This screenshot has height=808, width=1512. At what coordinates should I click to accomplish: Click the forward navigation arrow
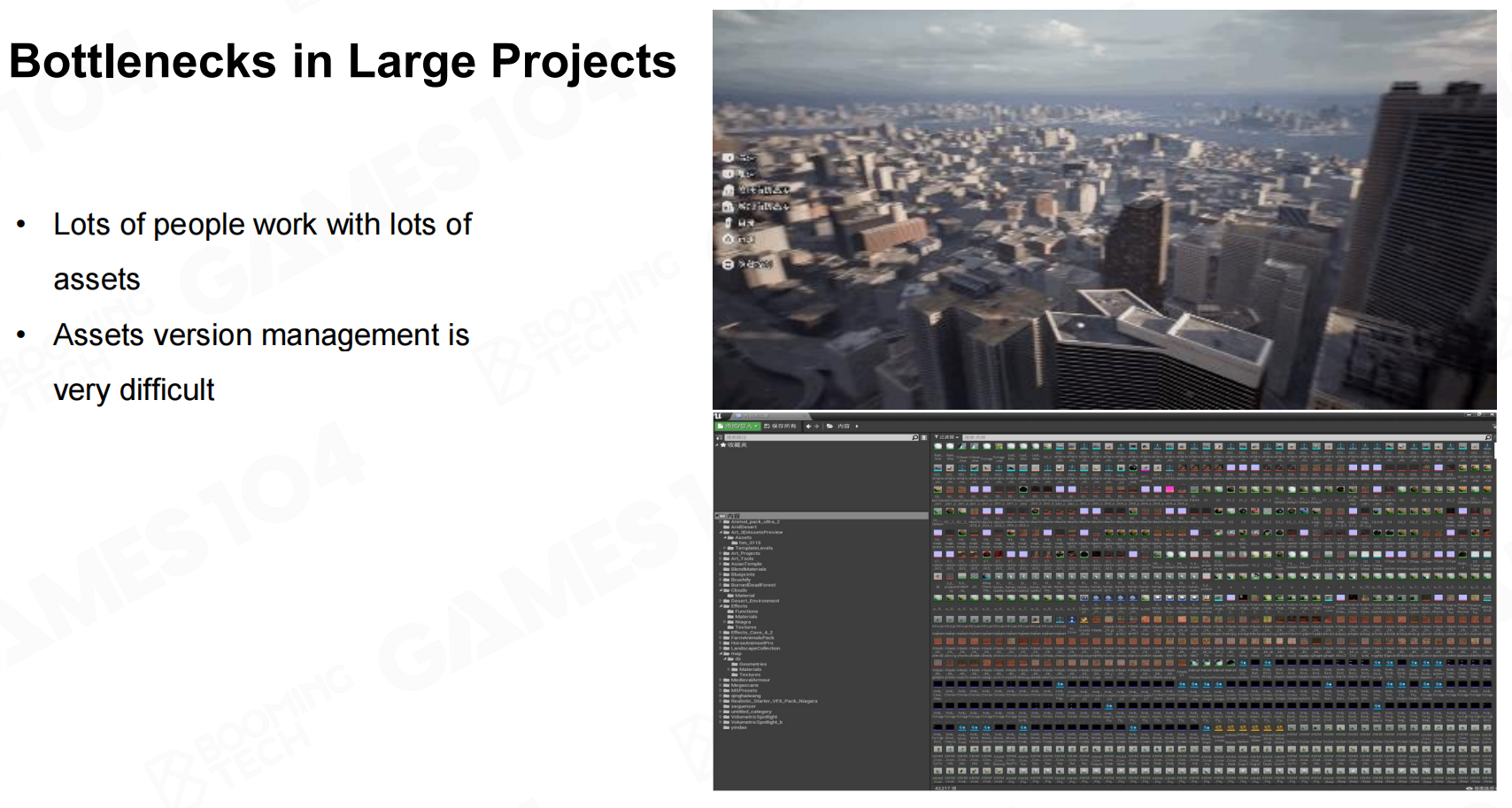816,427
